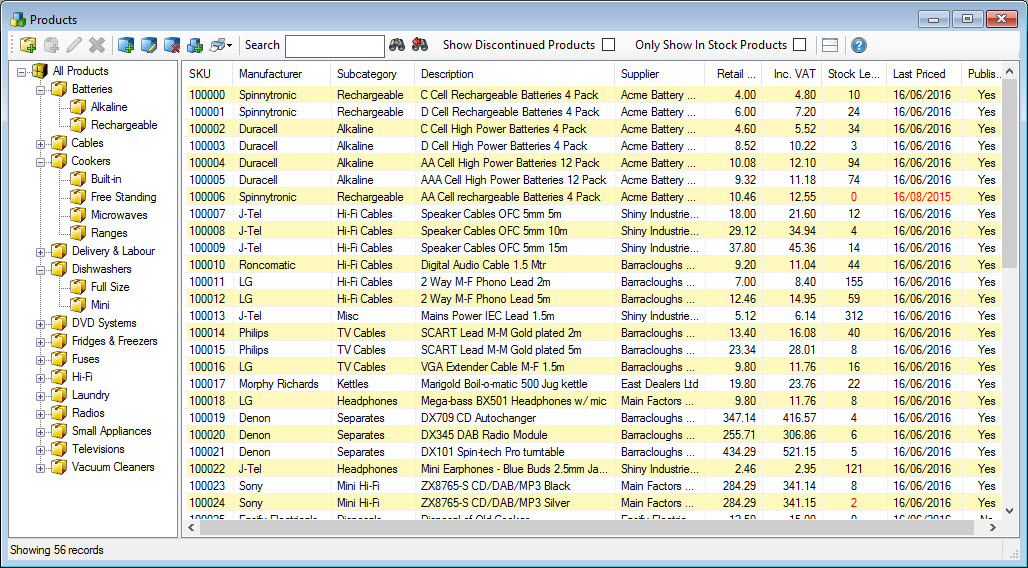Click the edit product icon

coord(149,45)
